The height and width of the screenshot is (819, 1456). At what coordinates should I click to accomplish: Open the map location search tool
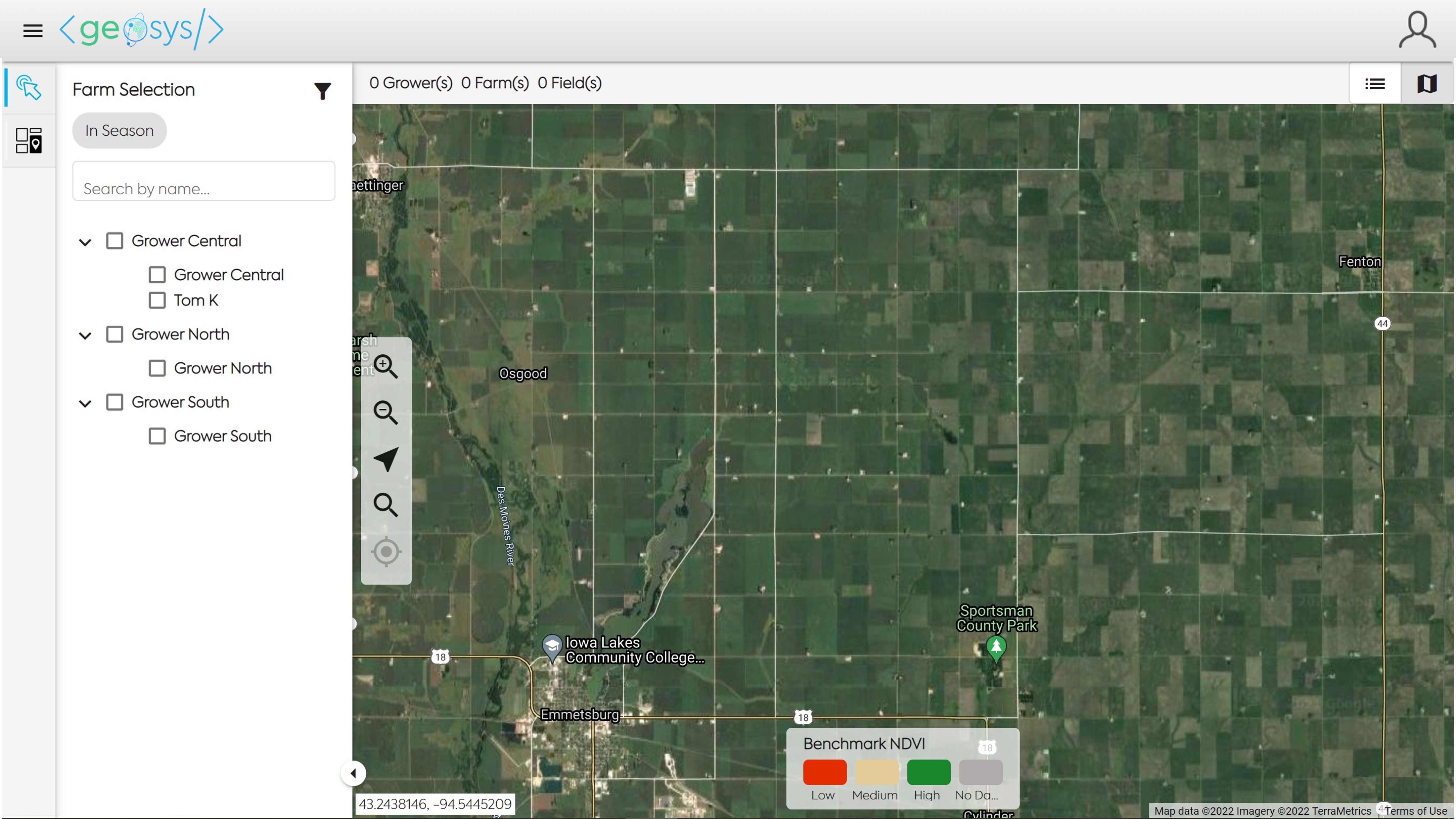click(x=386, y=505)
